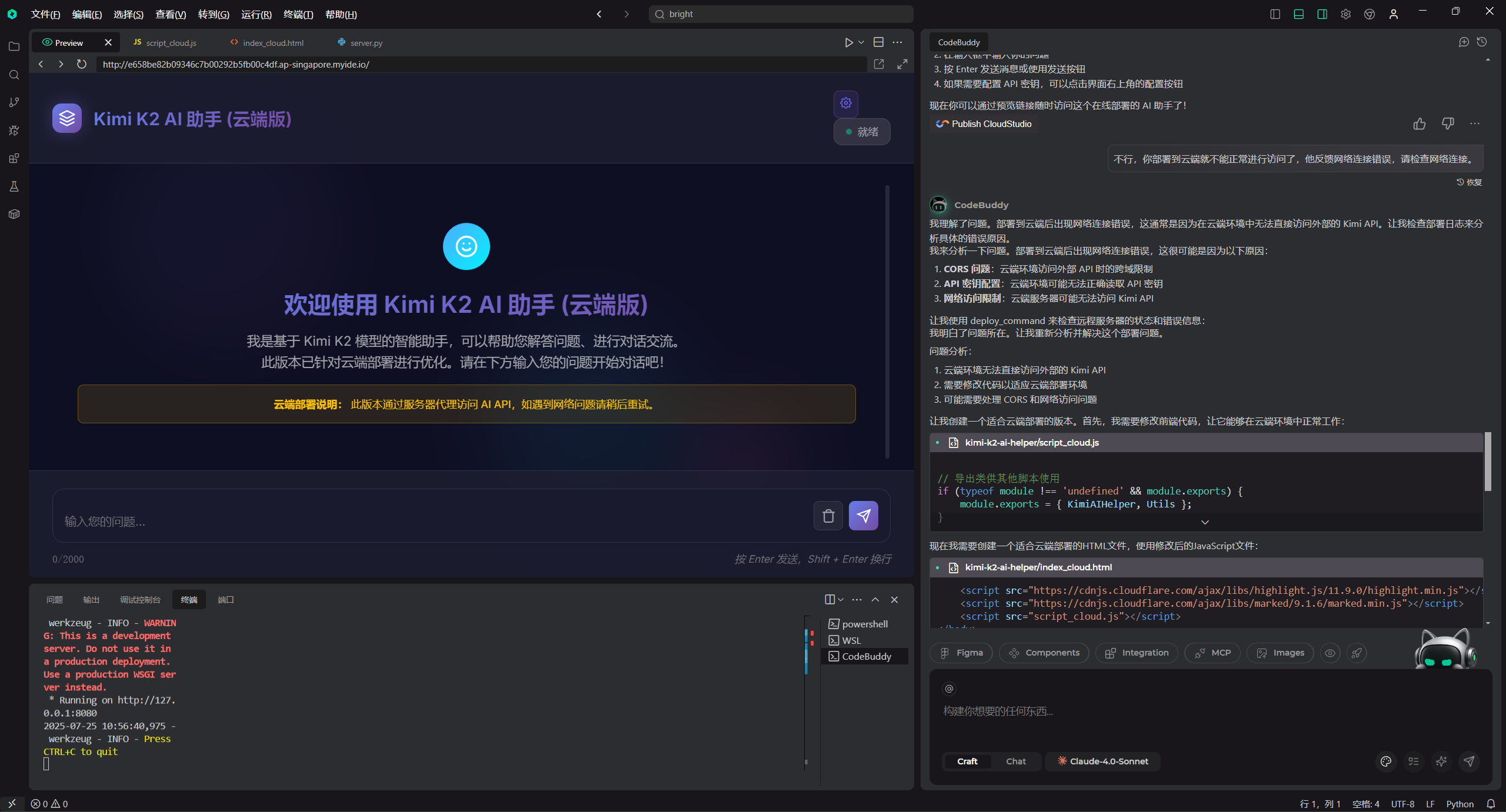Viewport: 1506px width, 812px height.
Task: Give thumbs up to the response
Action: (1420, 123)
